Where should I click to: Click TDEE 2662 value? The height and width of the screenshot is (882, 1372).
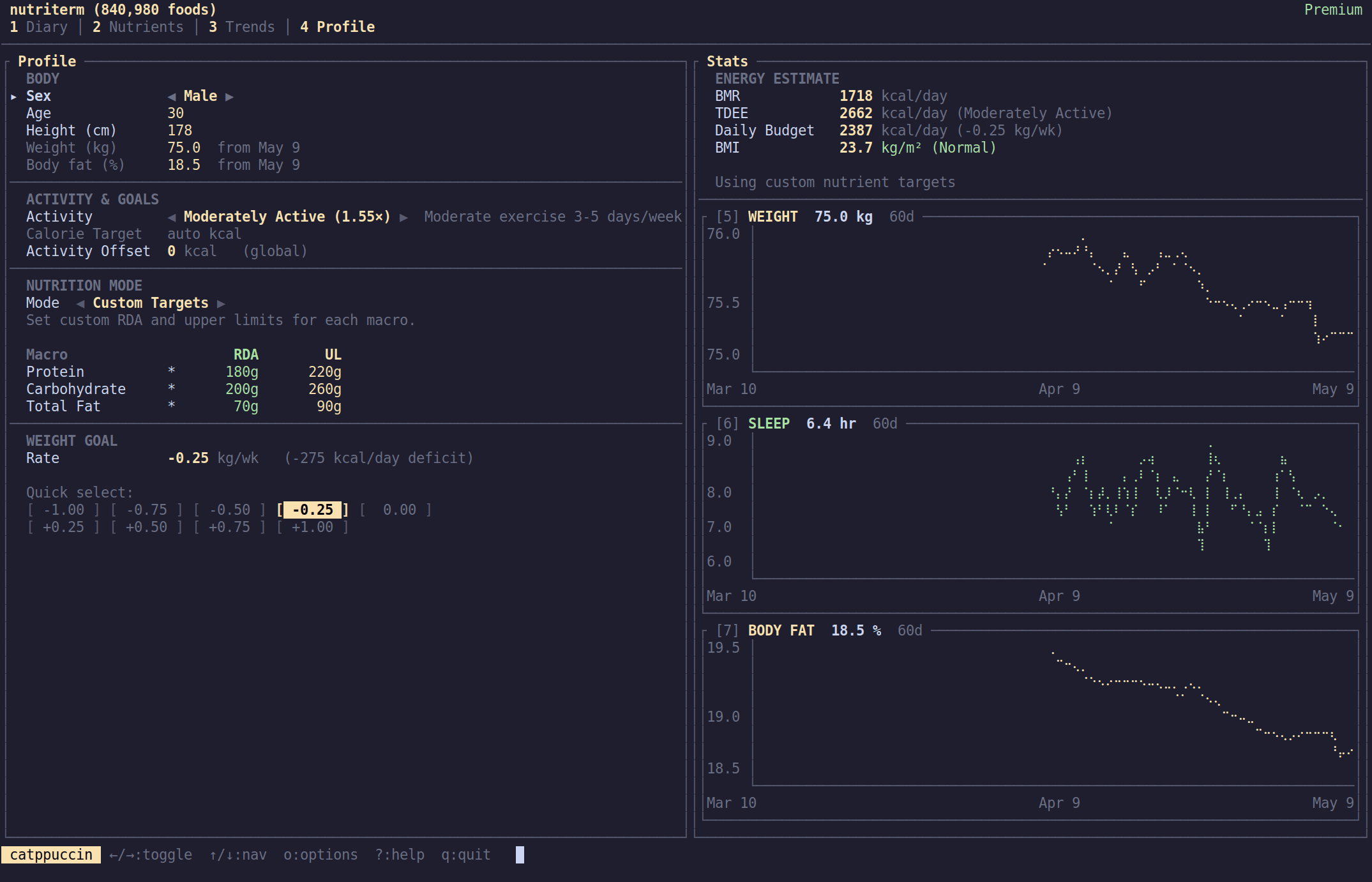pos(856,113)
